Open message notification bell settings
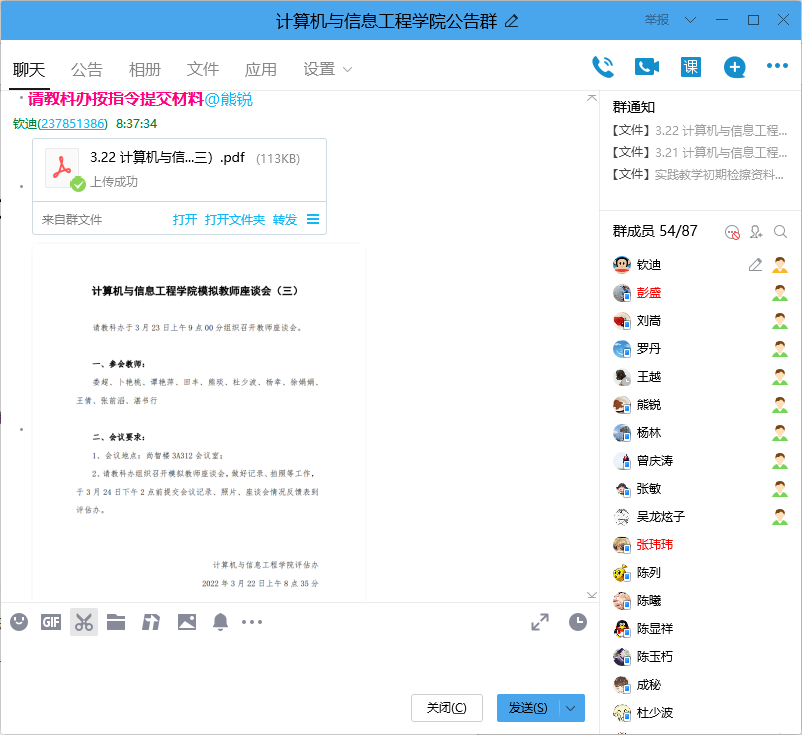802x735 pixels. click(220, 621)
